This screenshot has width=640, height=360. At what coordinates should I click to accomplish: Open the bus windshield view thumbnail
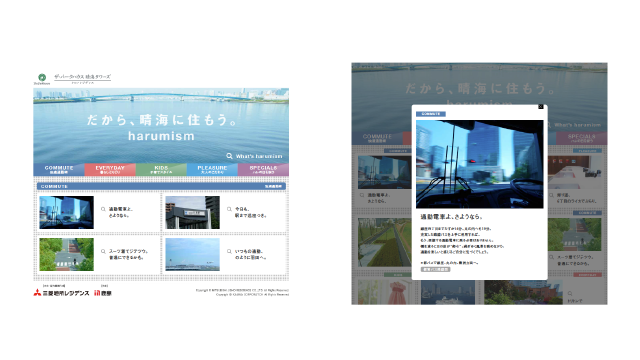click(x=67, y=212)
